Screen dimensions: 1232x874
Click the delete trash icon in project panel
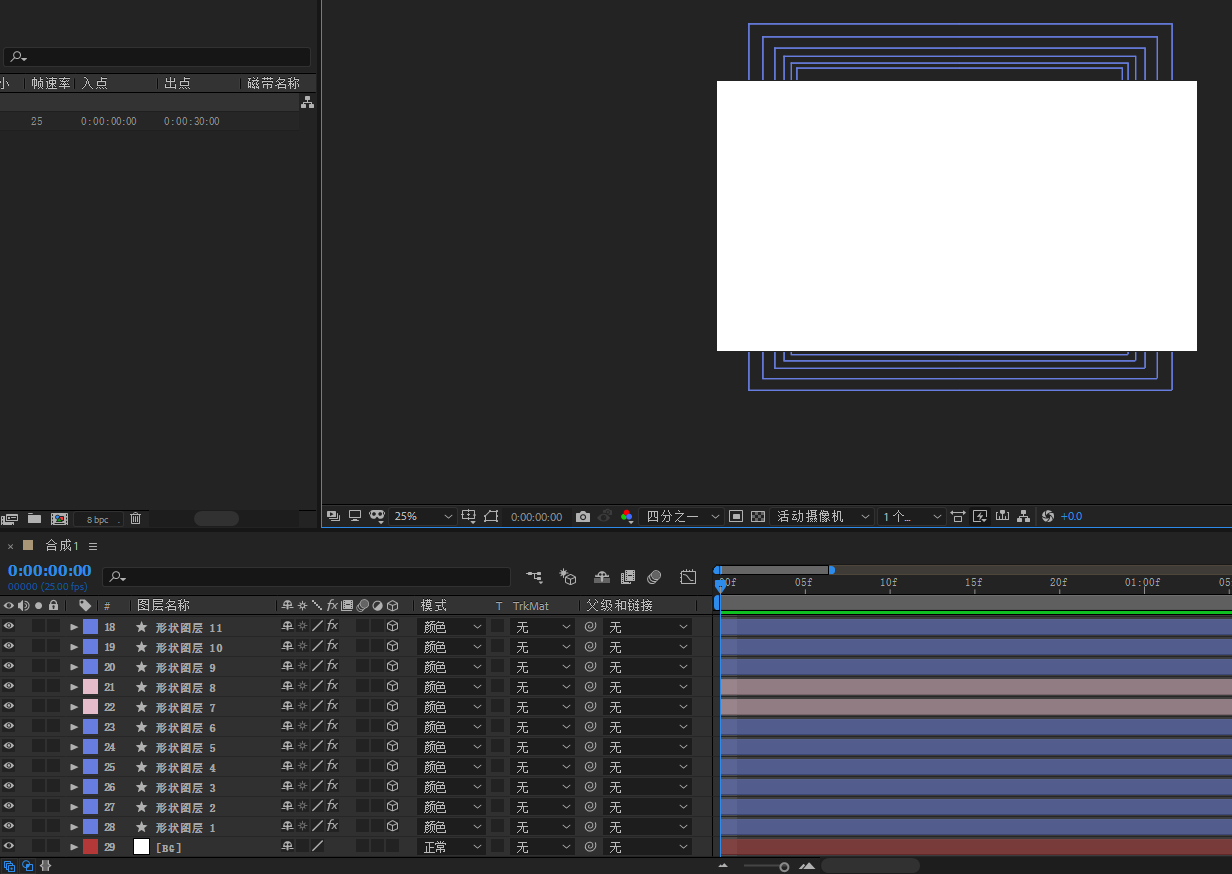[x=135, y=519]
